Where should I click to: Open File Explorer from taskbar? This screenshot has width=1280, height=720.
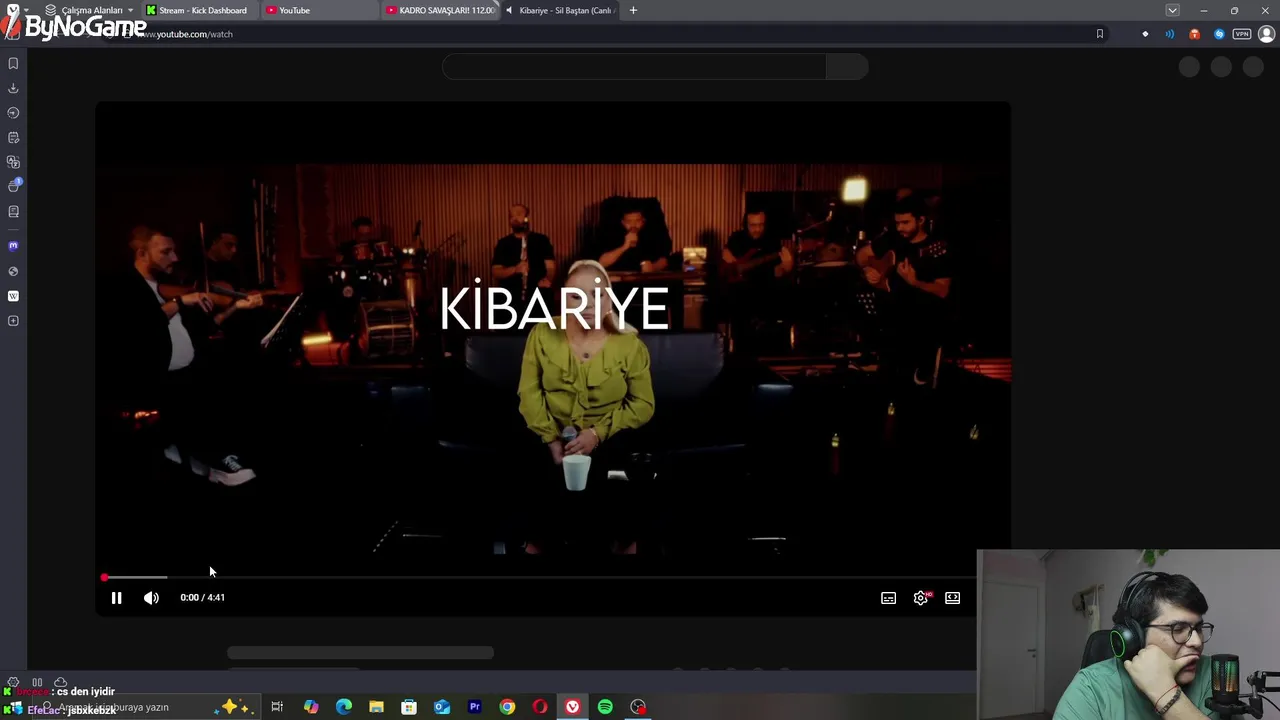(x=376, y=708)
